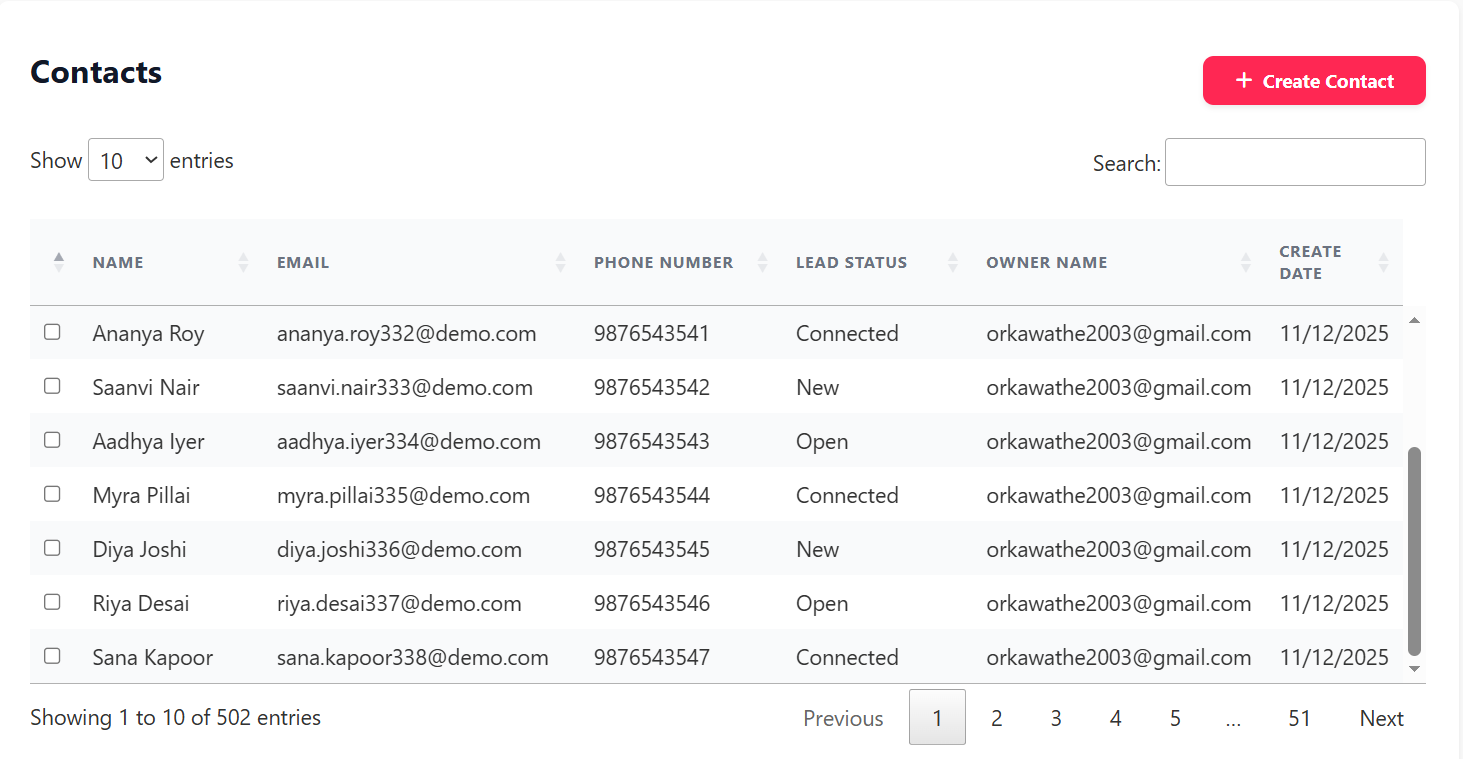Select page 1 in the pagination bar
This screenshot has height=759, width=1463.
(x=937, y=717)
